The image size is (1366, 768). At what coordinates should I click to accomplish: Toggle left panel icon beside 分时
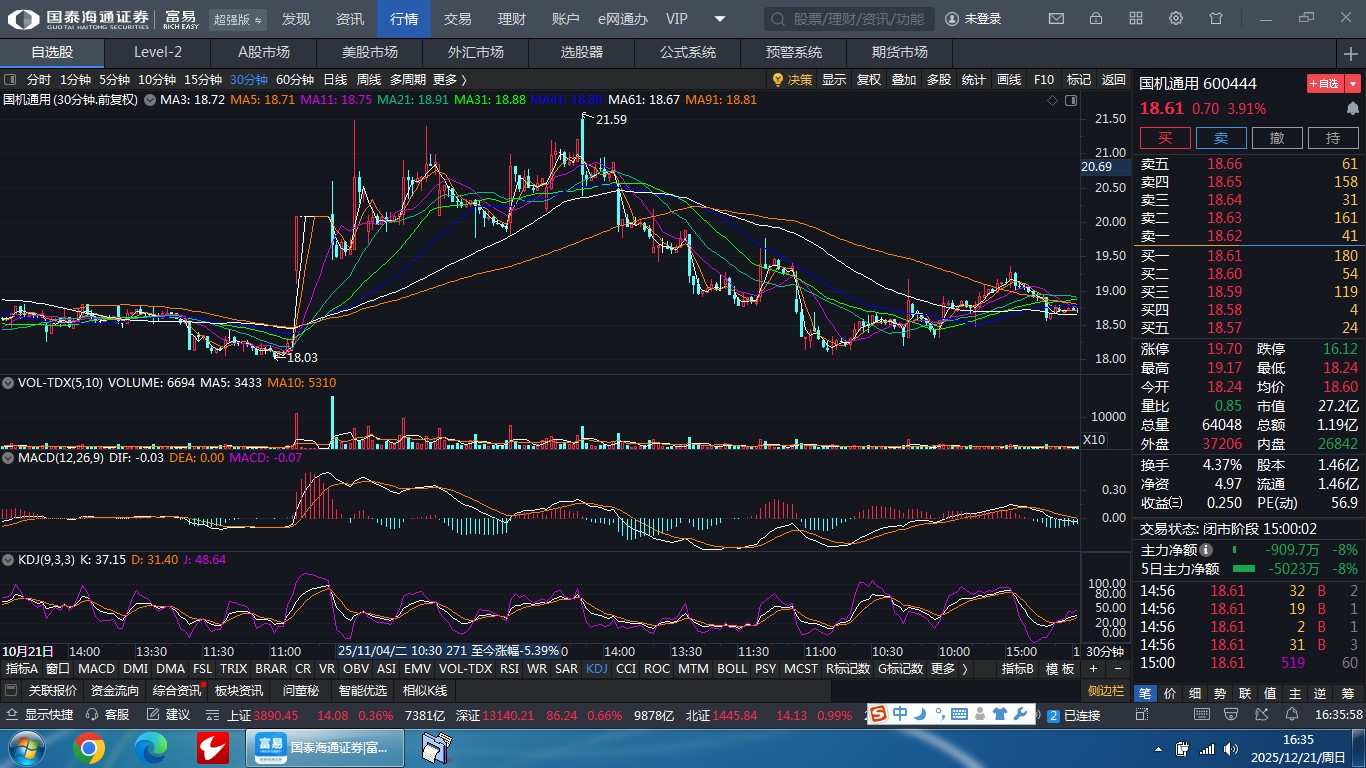[x=10, y=80]
